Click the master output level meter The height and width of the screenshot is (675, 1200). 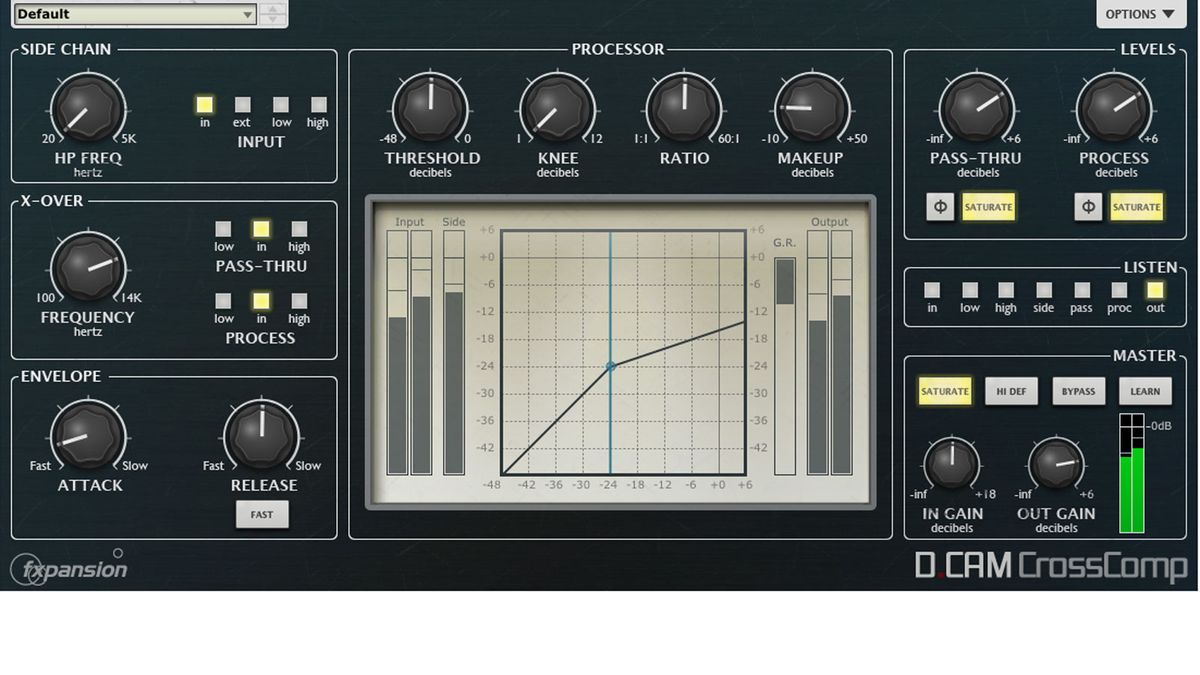(x=1132, y=472)
